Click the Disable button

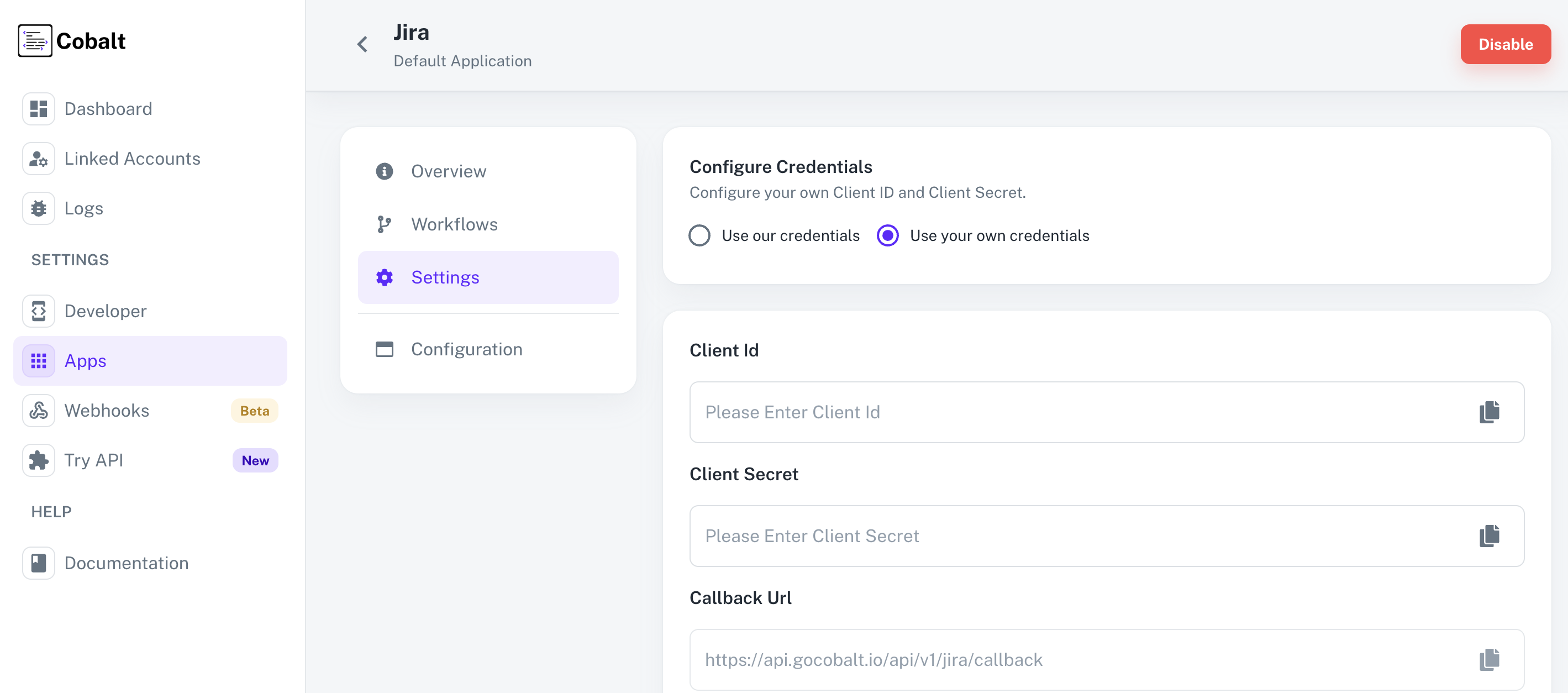(x=1506, y=44)
